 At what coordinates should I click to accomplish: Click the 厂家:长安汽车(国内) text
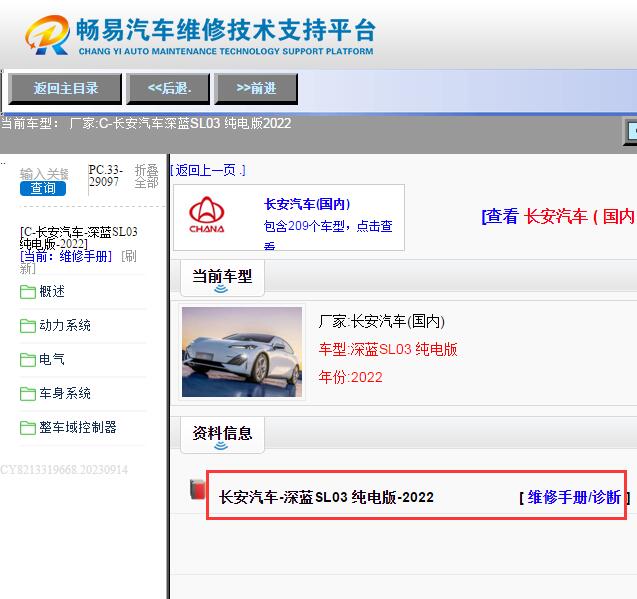click(381, 321)
